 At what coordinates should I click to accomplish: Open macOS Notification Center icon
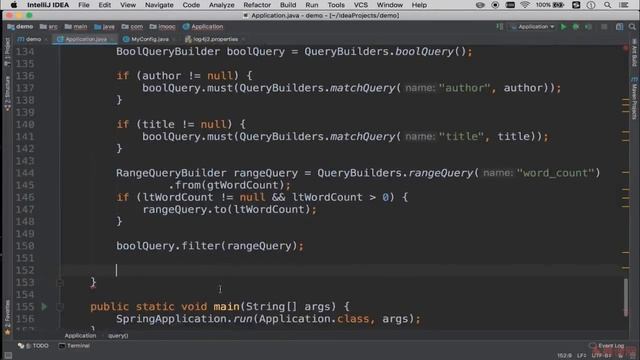click(x=624, y=5)
